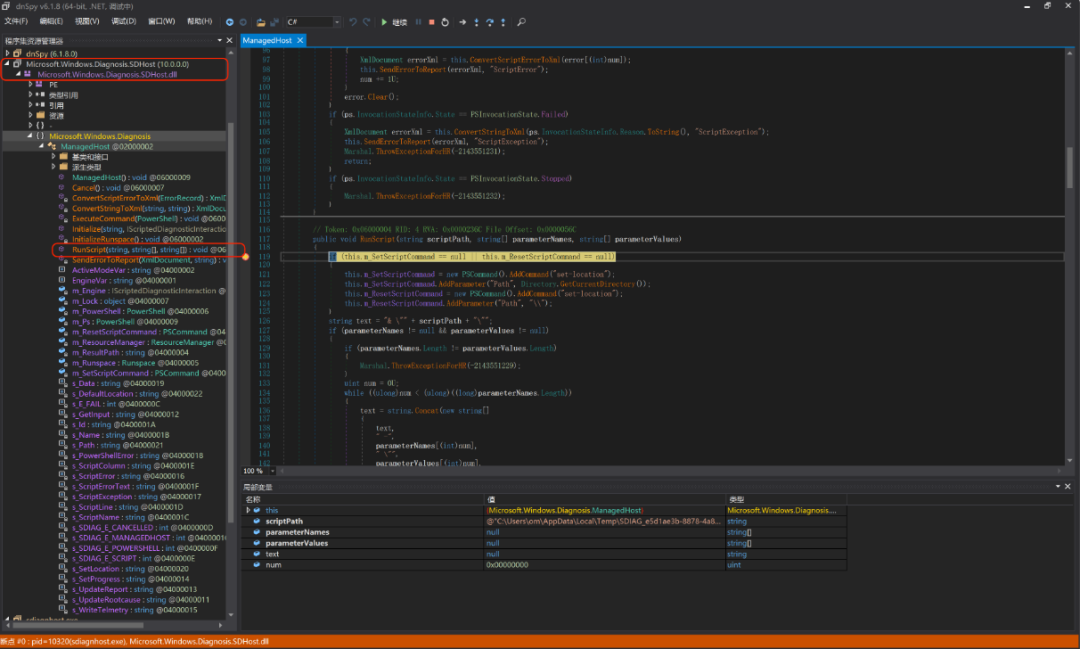Click the Undo arrow in toolbar
The width and height of the screenshot is (1080, 649).
(x=353, y=21)
